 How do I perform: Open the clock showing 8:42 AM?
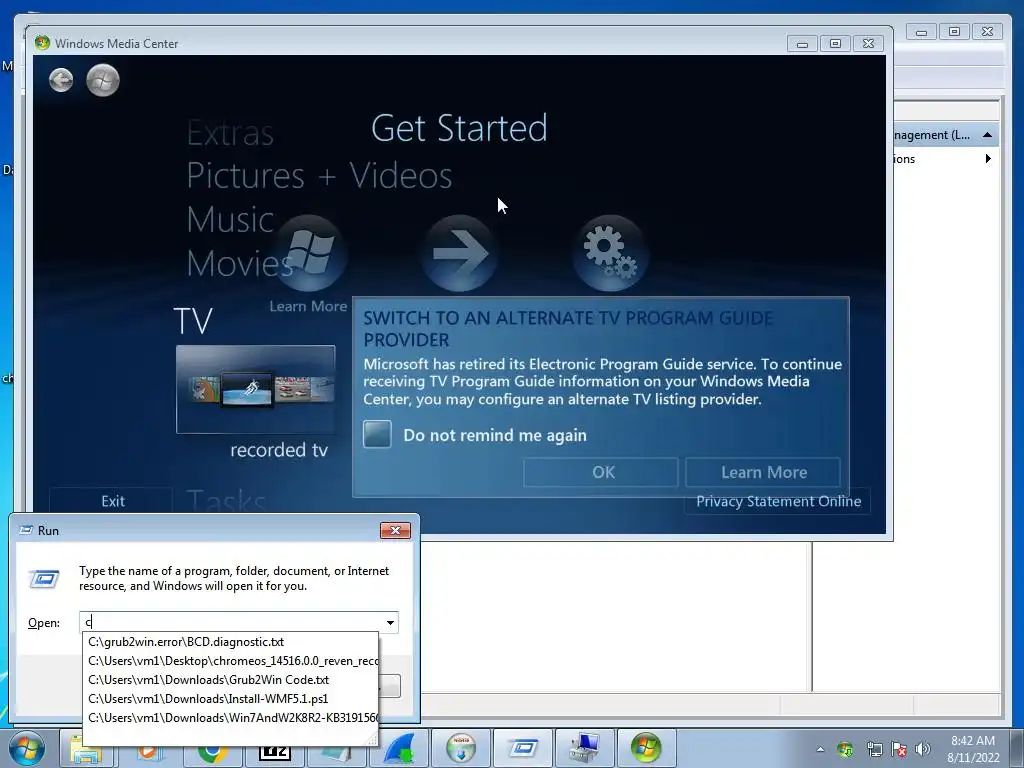tap(973, 749)
